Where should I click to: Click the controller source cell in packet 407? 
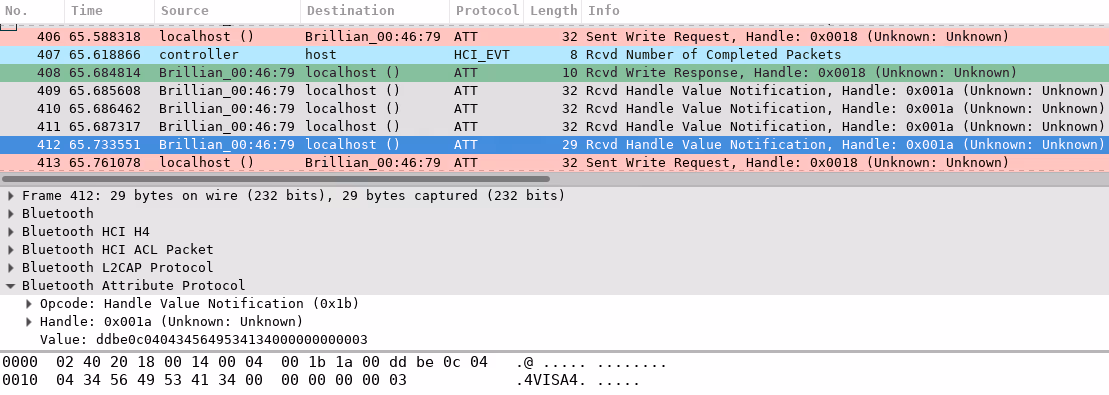coord(199,55)
